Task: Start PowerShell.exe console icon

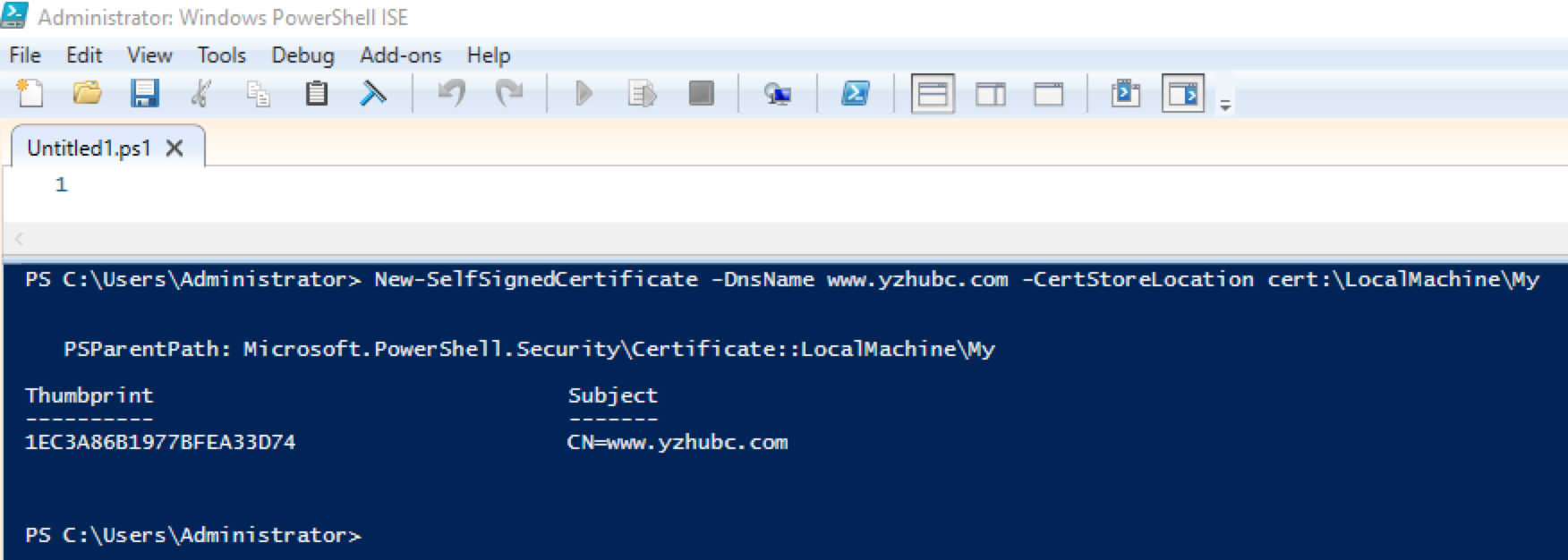Action: 856,93
